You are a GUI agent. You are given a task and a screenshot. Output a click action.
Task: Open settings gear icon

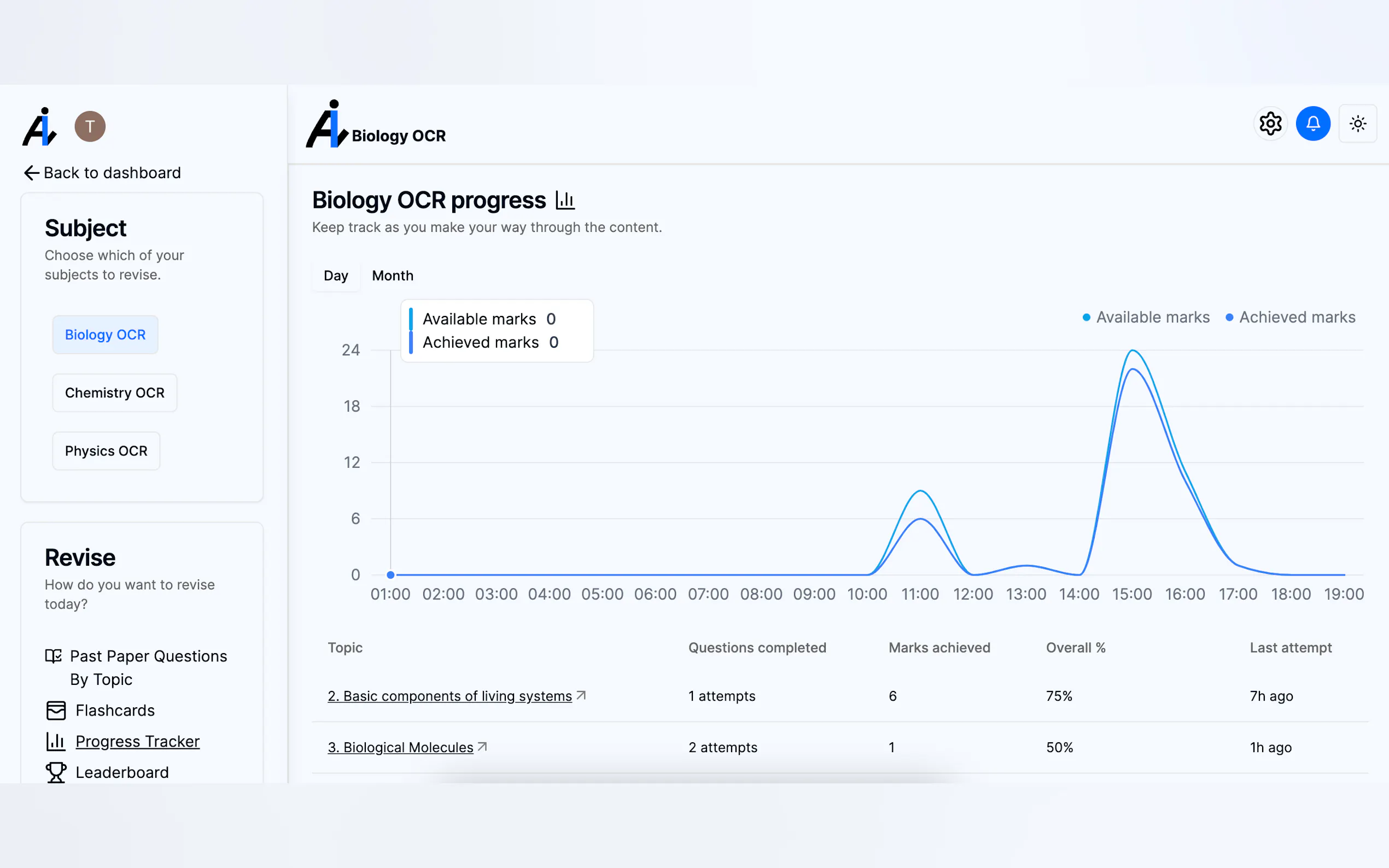[x=1270, y=124]
